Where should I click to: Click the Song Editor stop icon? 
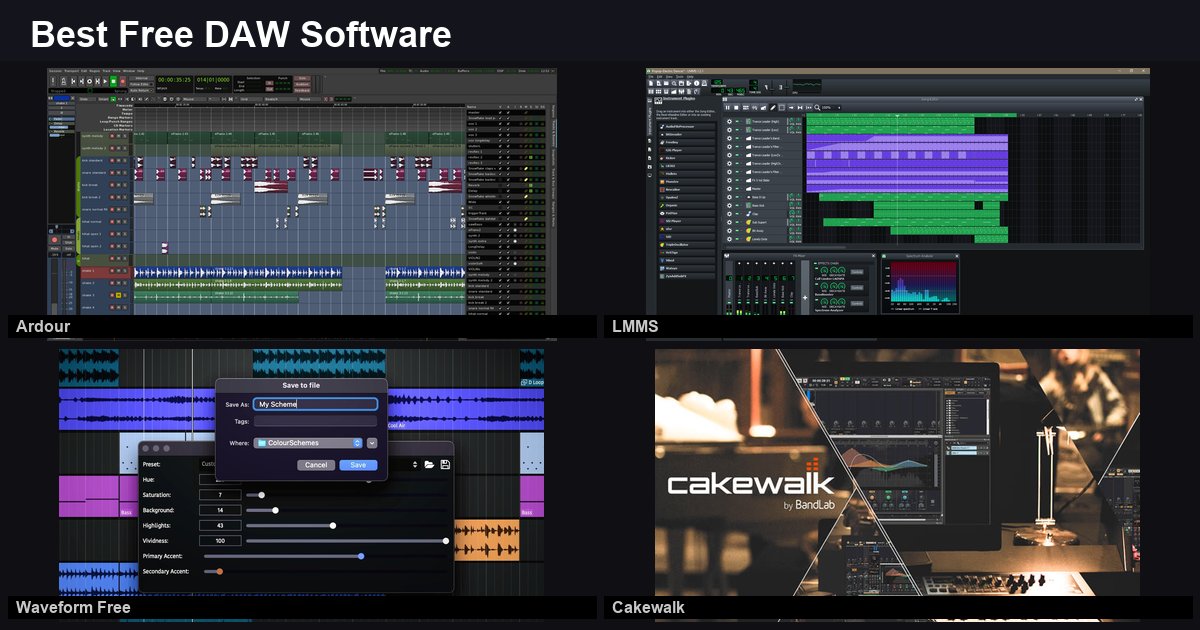pos(737,107)
